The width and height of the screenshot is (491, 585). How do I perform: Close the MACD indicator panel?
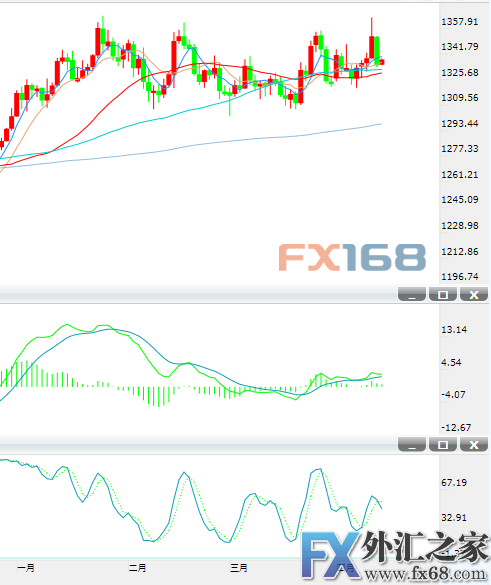point(474,294)
